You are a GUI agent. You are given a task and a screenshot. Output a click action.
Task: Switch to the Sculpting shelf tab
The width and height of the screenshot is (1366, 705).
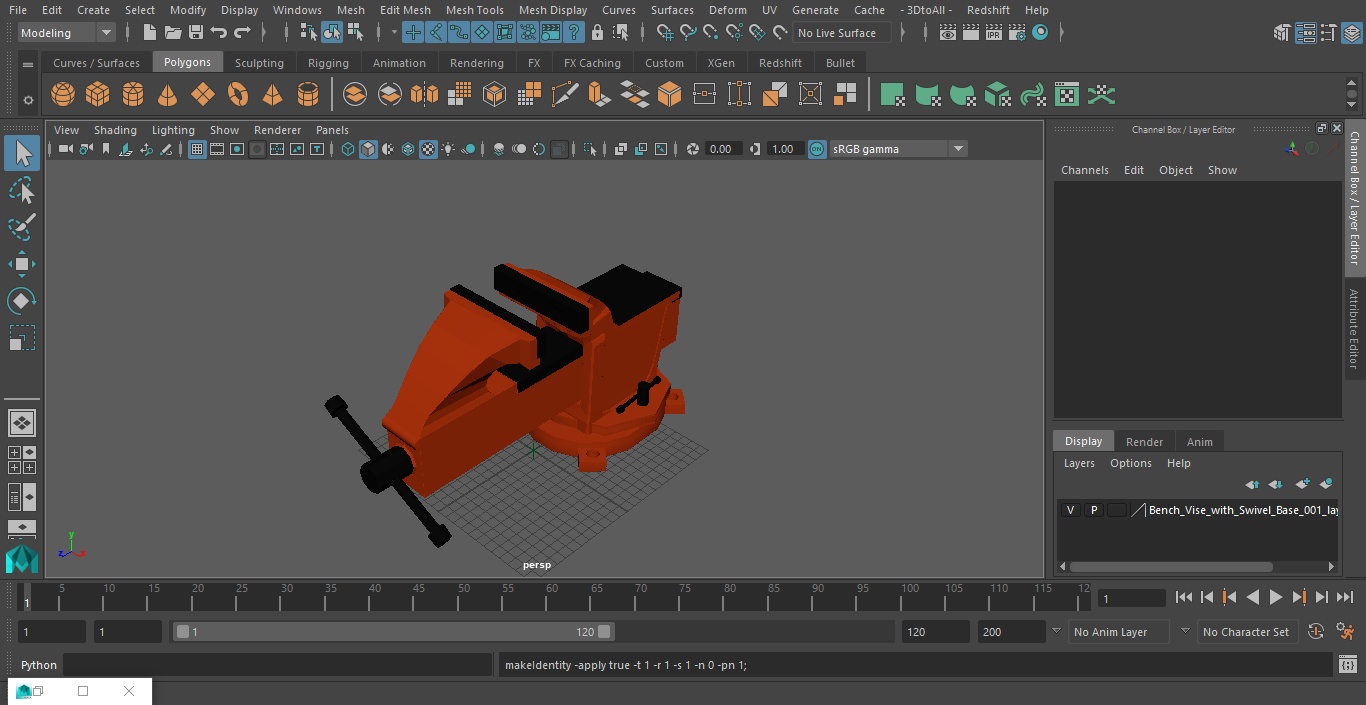click(x=259, y=63)
